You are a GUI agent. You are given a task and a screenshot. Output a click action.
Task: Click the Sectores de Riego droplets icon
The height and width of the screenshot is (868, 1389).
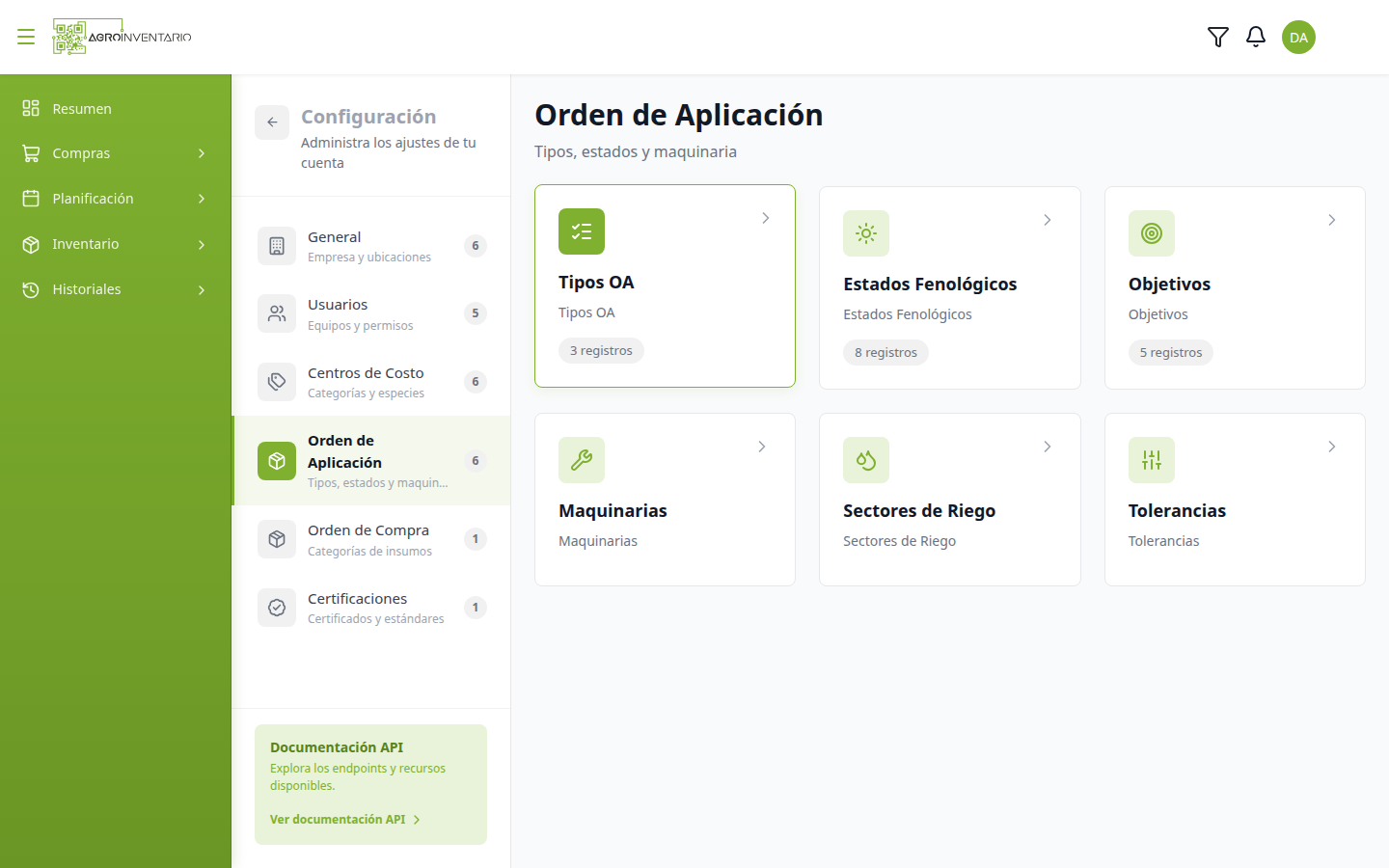tap(866, 460)
